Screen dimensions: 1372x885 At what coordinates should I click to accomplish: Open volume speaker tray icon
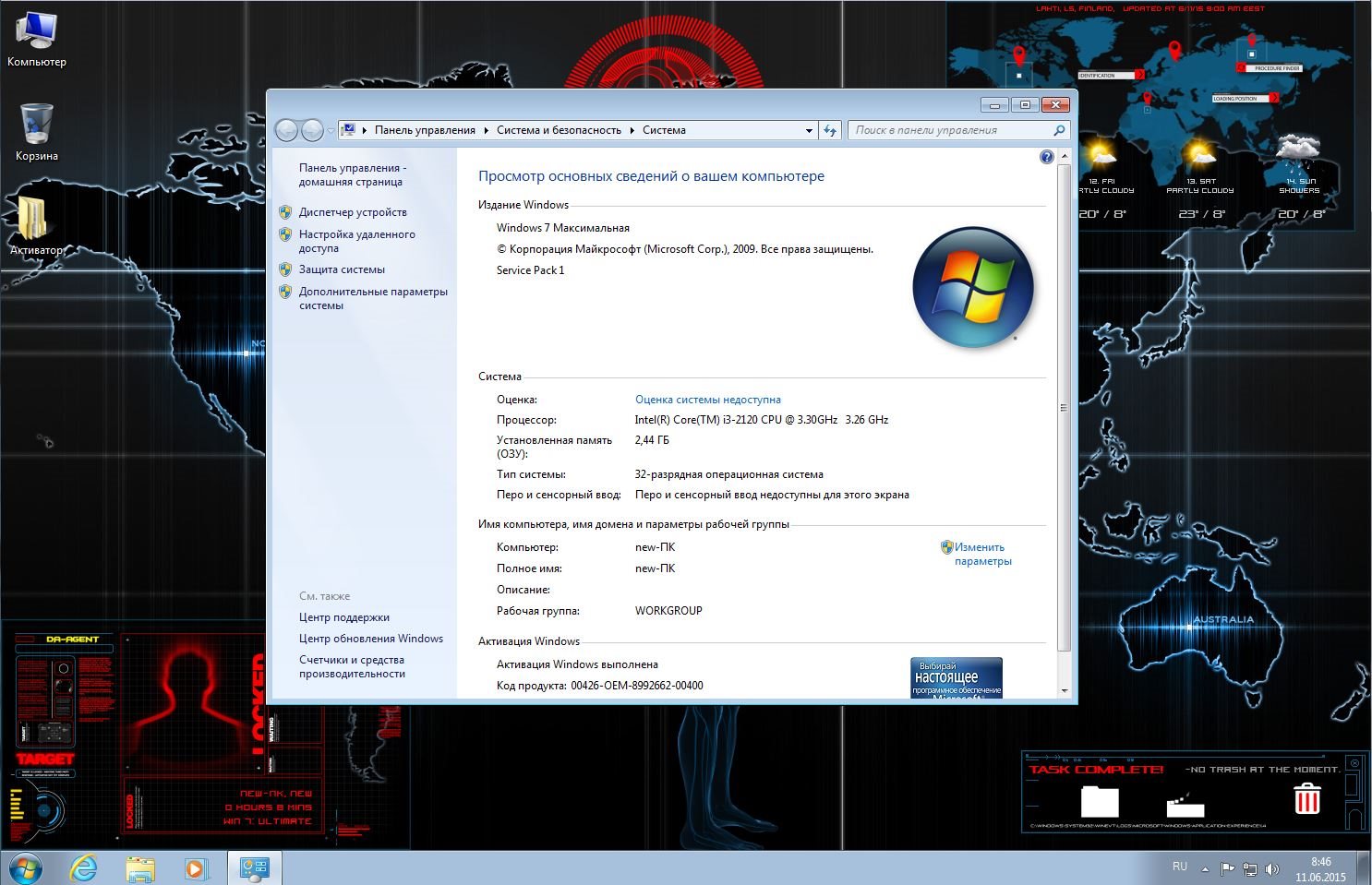pos(1272,868)
